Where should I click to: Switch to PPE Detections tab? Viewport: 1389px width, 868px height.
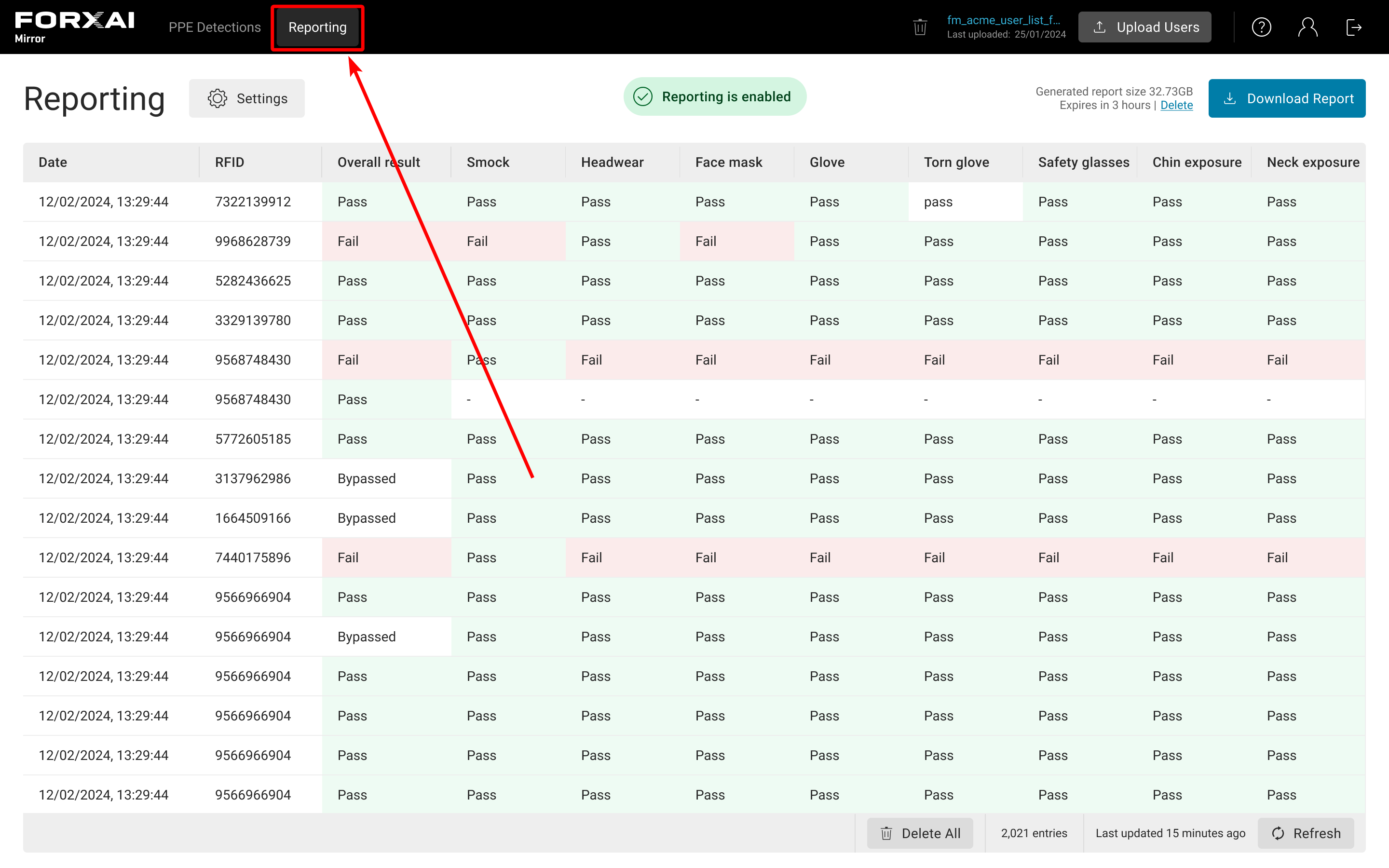[215, 27]
